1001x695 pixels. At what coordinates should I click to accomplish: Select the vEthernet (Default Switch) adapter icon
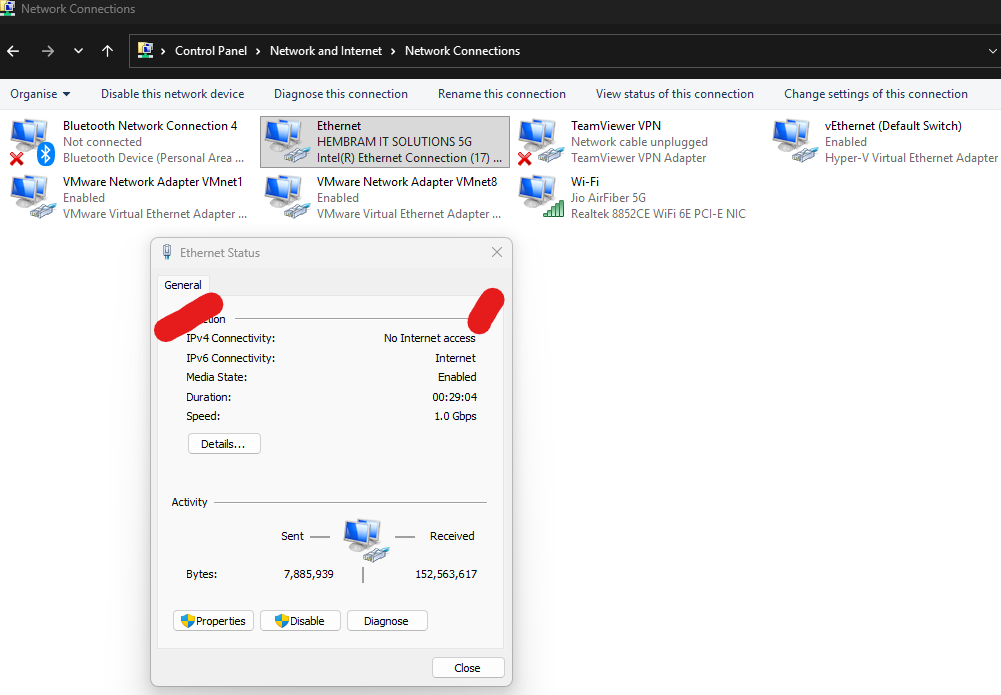794,142
